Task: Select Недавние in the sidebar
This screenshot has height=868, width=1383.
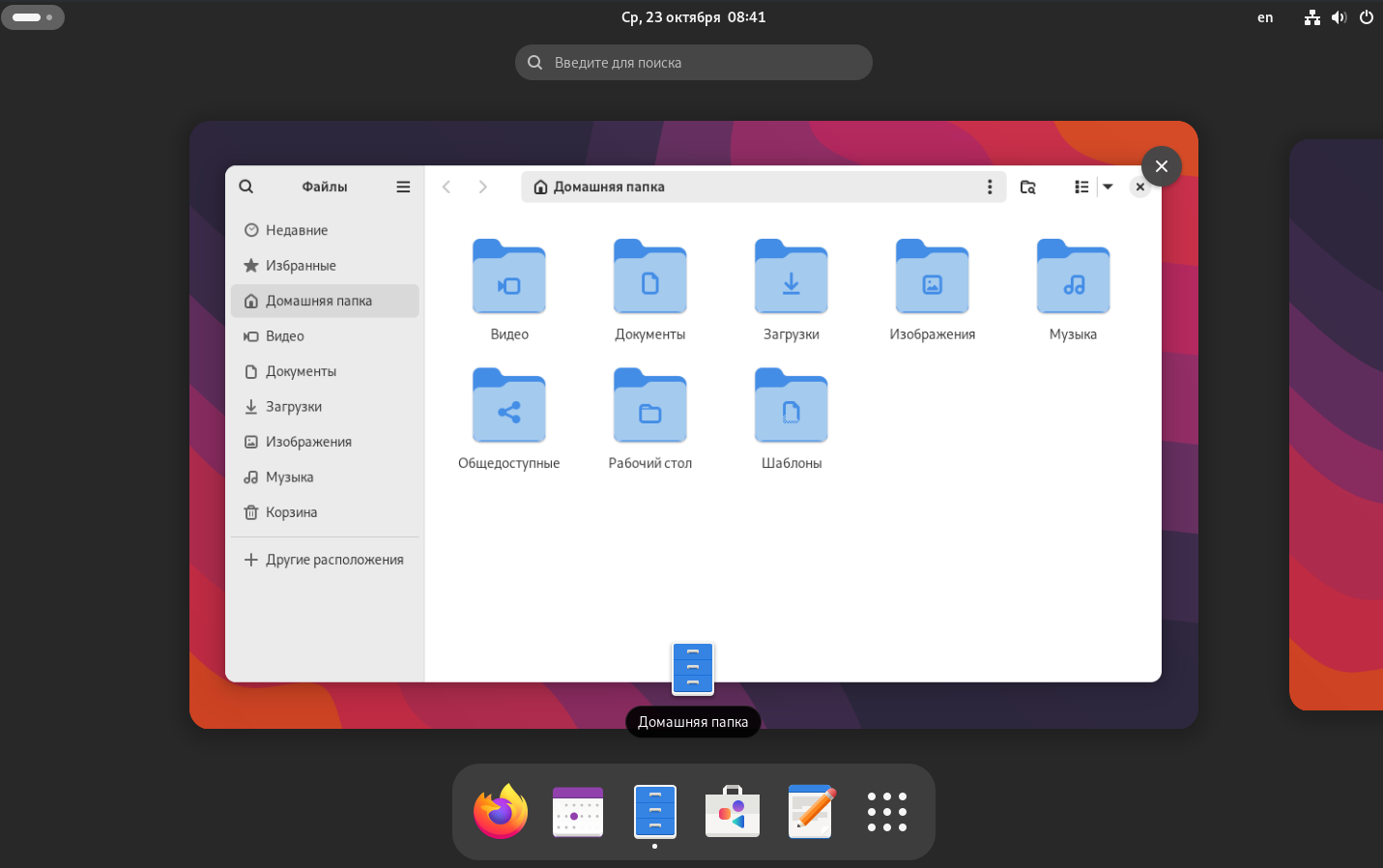Action: (x=297, y=230)
